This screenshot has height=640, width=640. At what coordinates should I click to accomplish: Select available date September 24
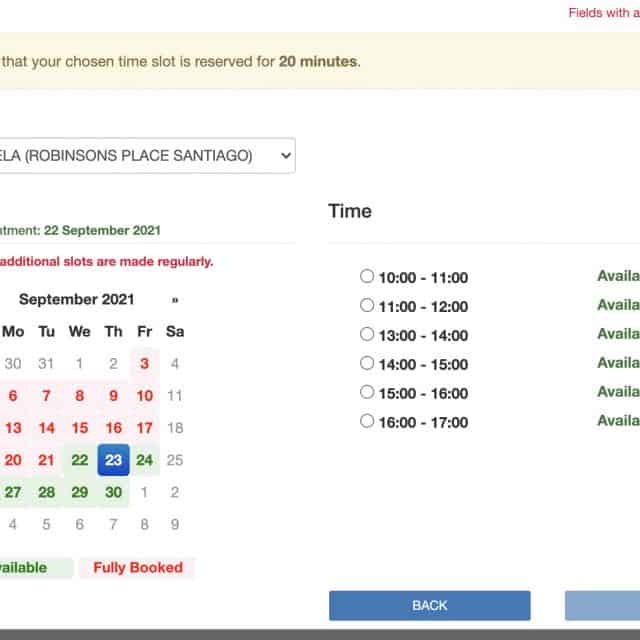click(145, 460)
